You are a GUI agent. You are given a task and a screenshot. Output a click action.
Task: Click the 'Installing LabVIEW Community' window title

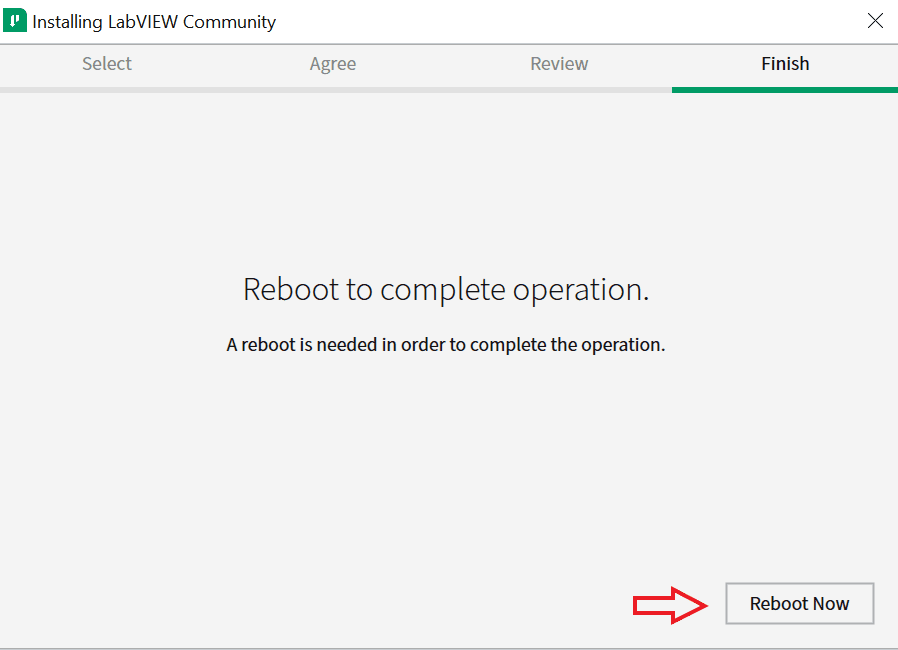pos(154,22)
